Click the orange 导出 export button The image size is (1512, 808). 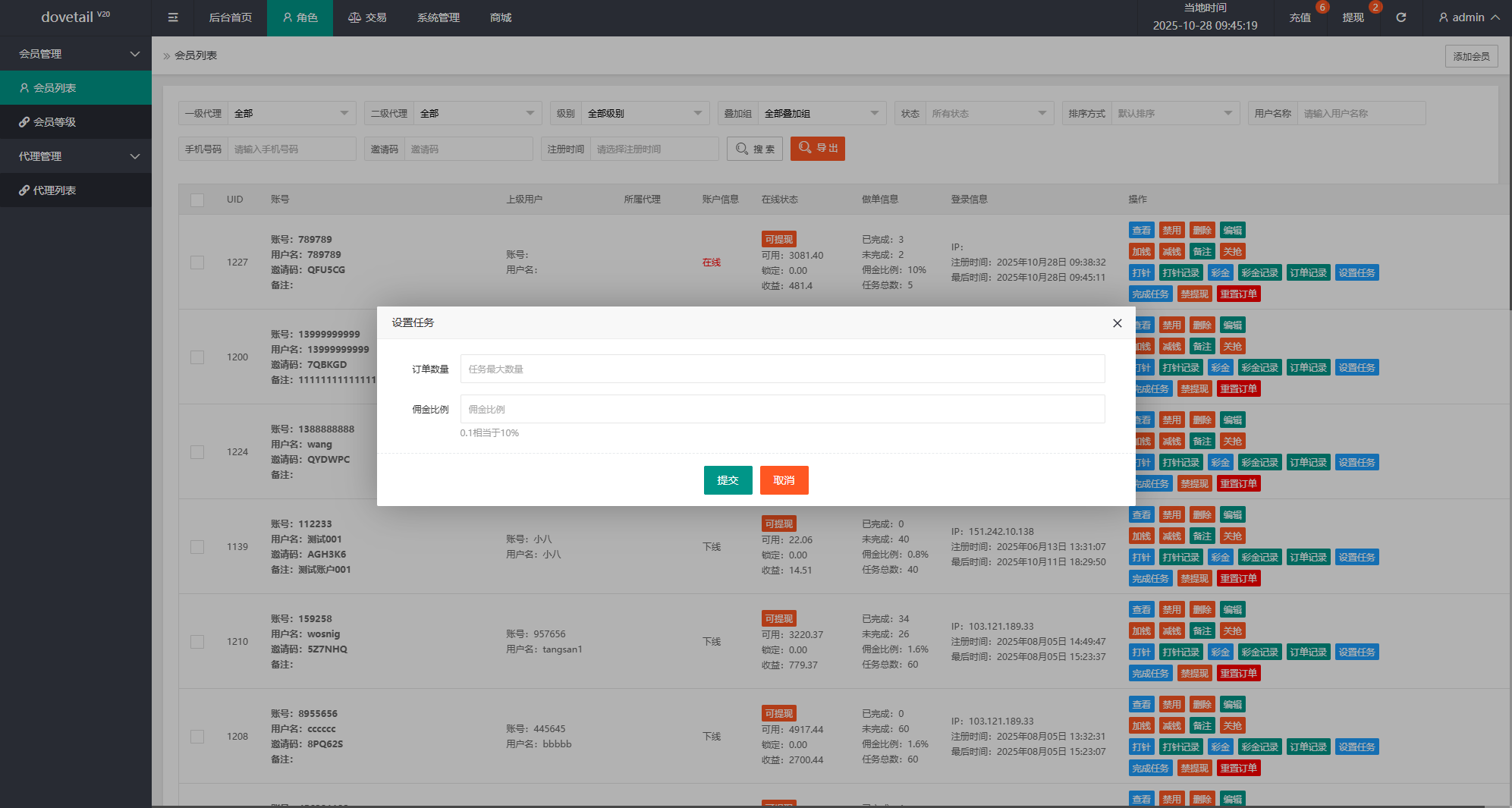click(x=817, y=149)
